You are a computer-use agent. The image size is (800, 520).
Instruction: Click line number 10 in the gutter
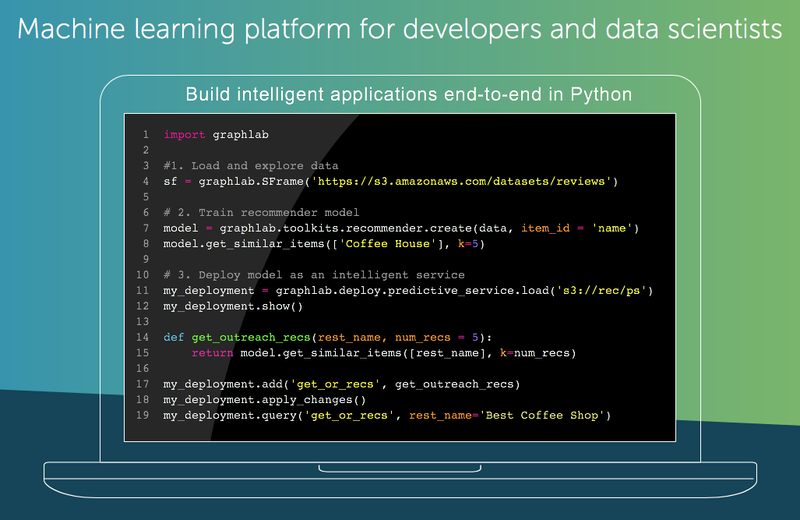click(142, 275)
